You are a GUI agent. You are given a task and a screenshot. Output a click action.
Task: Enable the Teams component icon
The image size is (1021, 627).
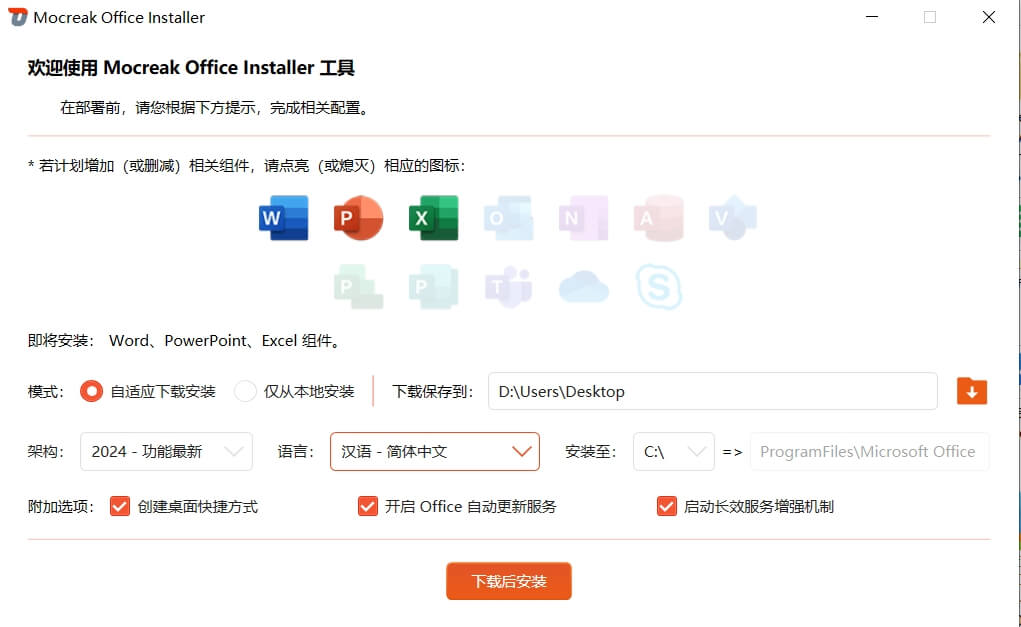point(509,286)
